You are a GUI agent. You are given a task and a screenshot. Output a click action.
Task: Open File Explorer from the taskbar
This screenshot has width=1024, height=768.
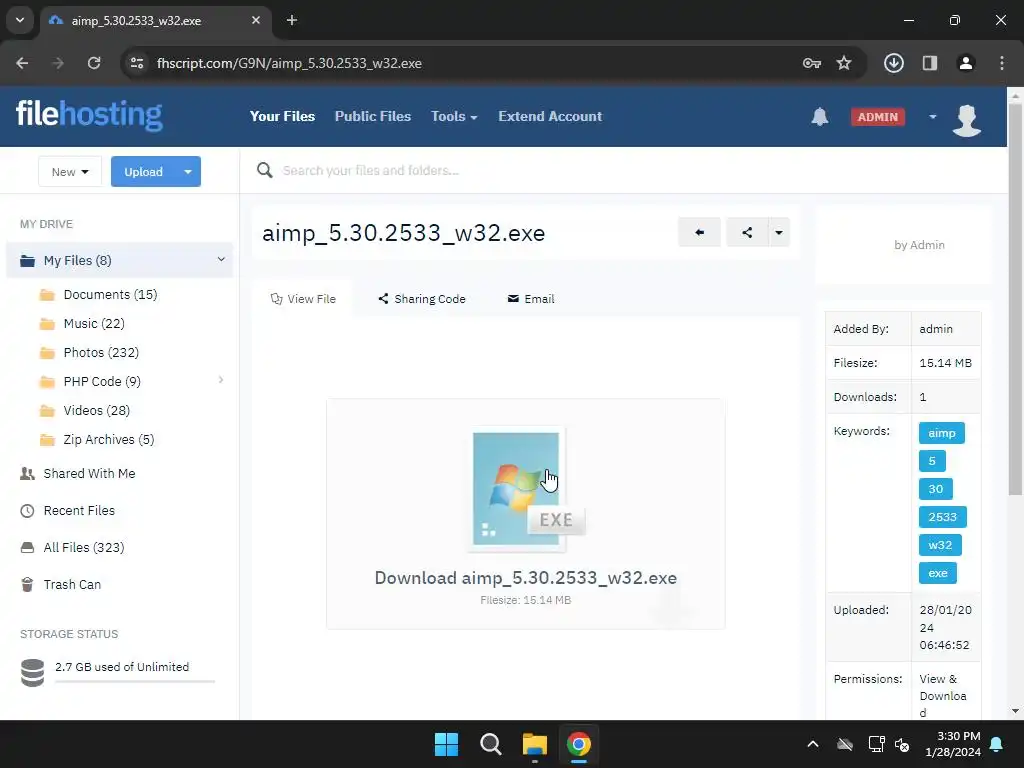pos(535,744)
